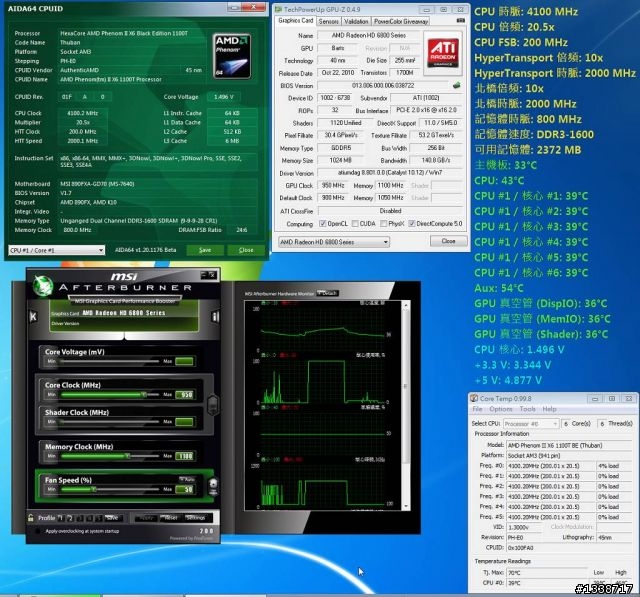Click the Core Clock slider handle
This screenshot has width=640, height=597.
point(144,395)
